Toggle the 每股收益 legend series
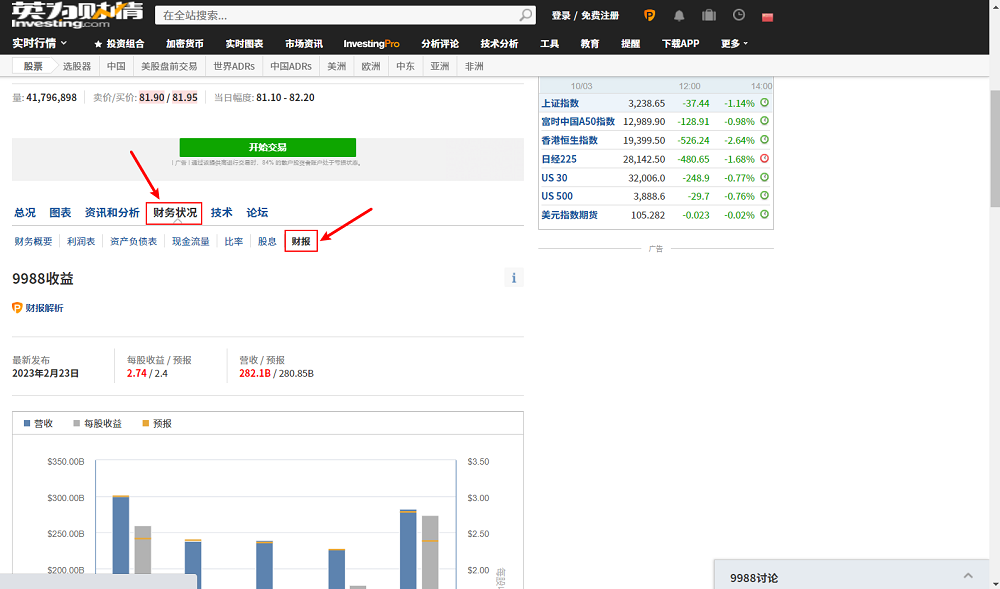Screen dimensions: 1000x589 coord(98,423)
